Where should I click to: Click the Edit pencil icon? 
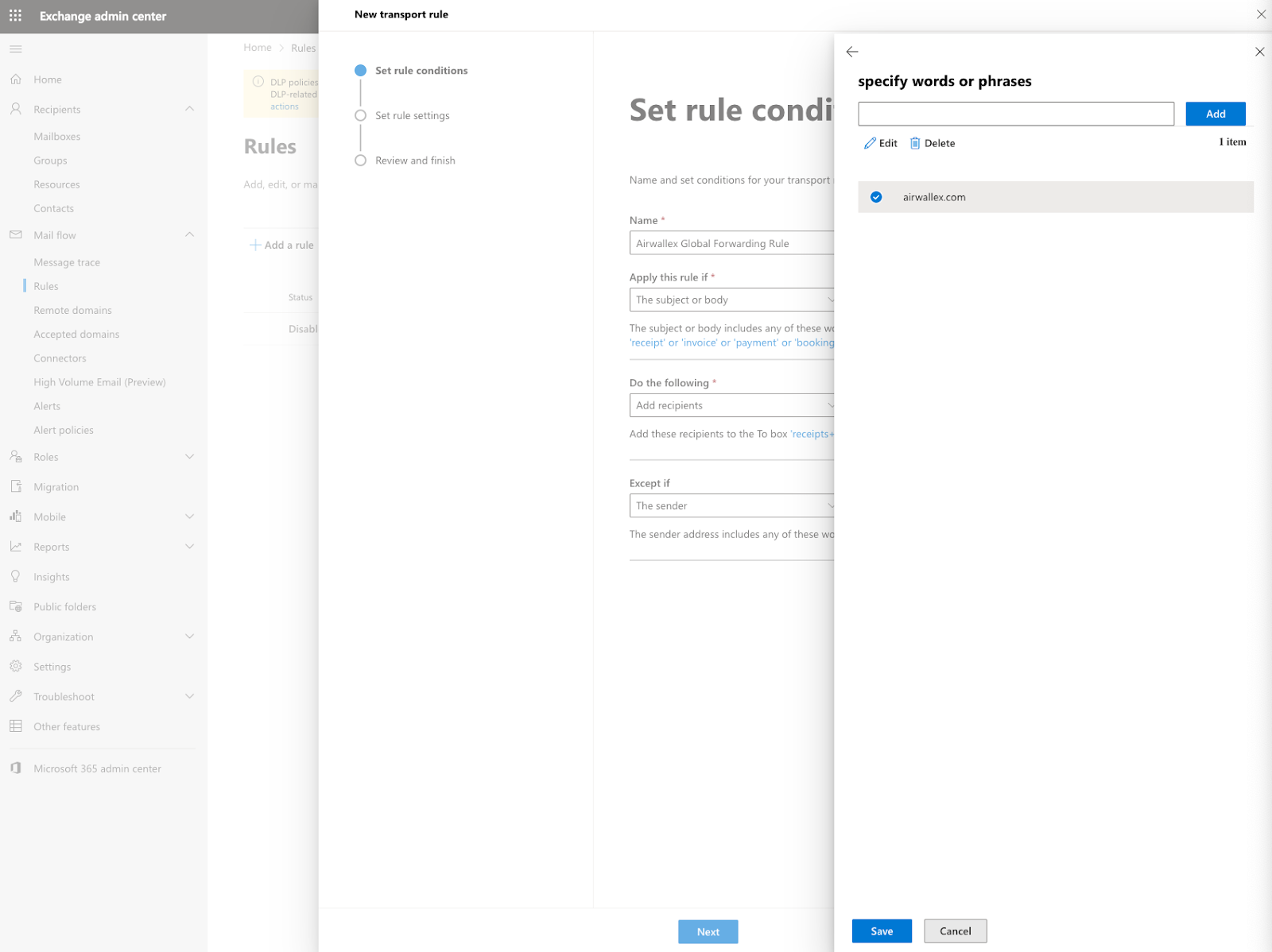(870, 143)
